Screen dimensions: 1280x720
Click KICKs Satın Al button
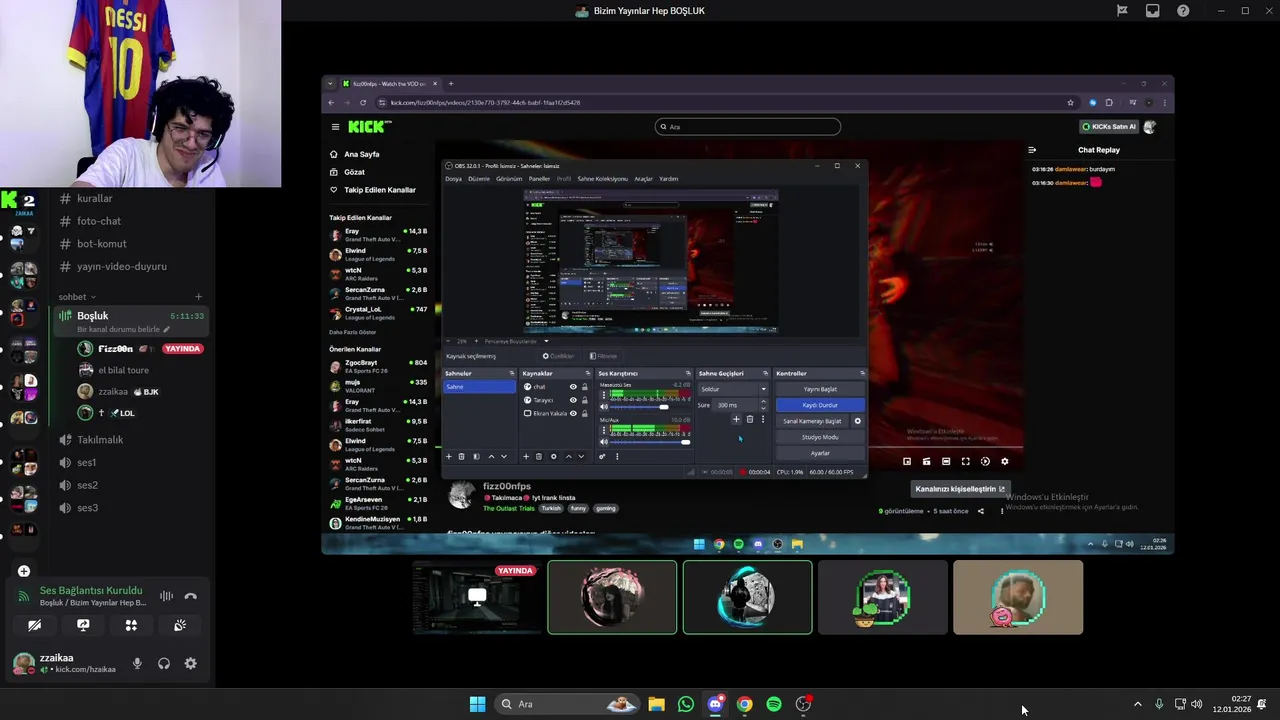coord(1109,127)
